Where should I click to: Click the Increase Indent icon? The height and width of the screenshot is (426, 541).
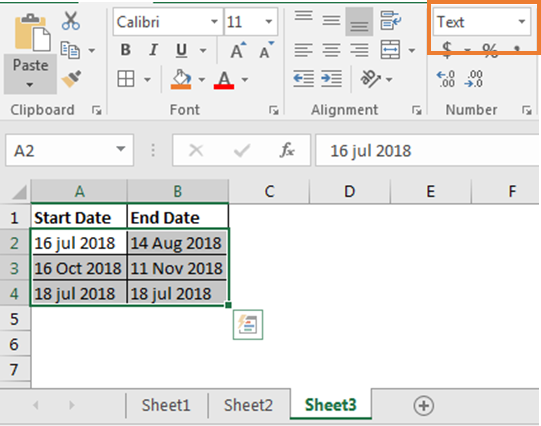click(331, 79)
